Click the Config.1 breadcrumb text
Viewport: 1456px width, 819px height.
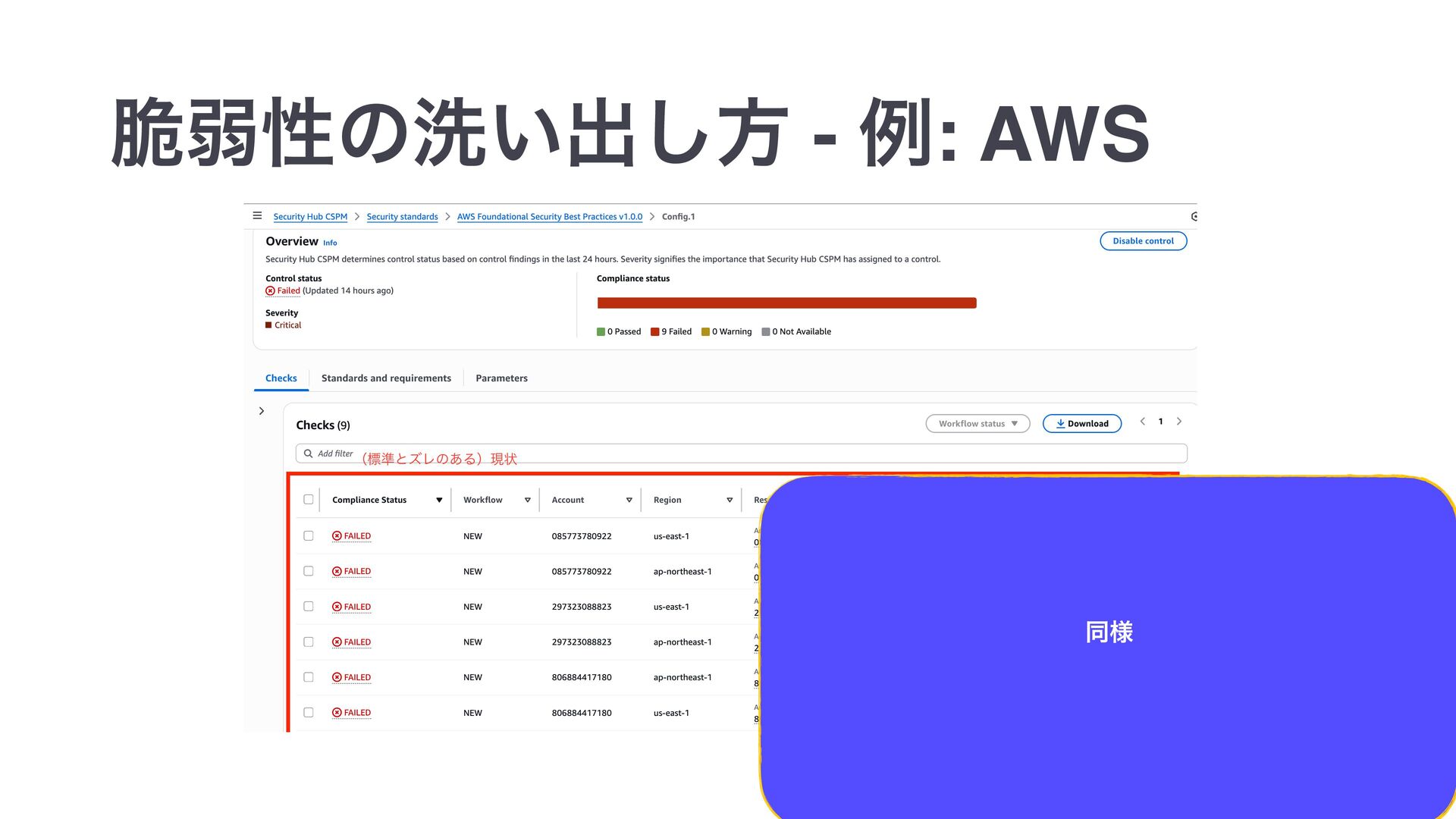coord(678,217)
